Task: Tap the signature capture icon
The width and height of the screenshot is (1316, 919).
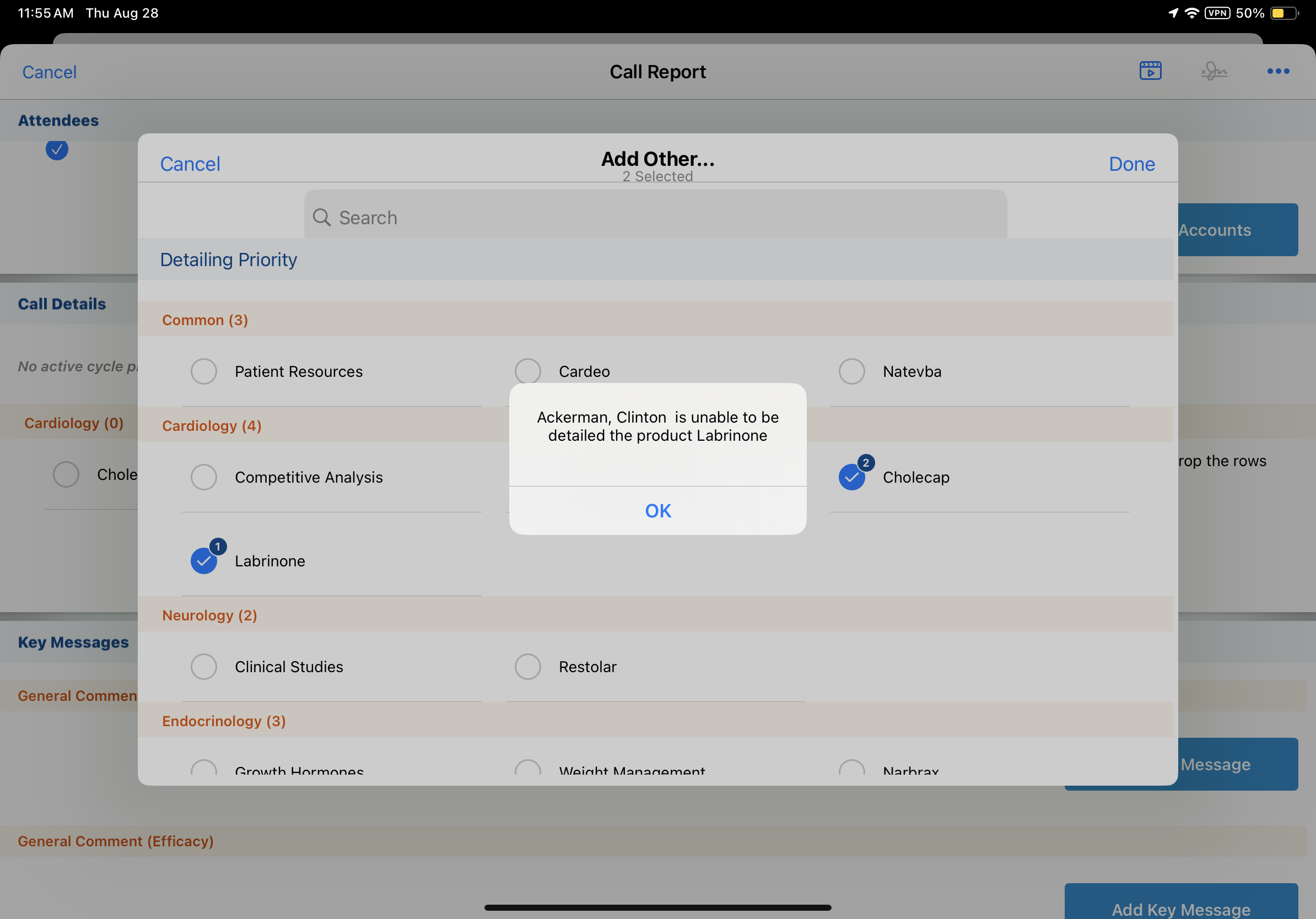Action: pos(1213,71)
